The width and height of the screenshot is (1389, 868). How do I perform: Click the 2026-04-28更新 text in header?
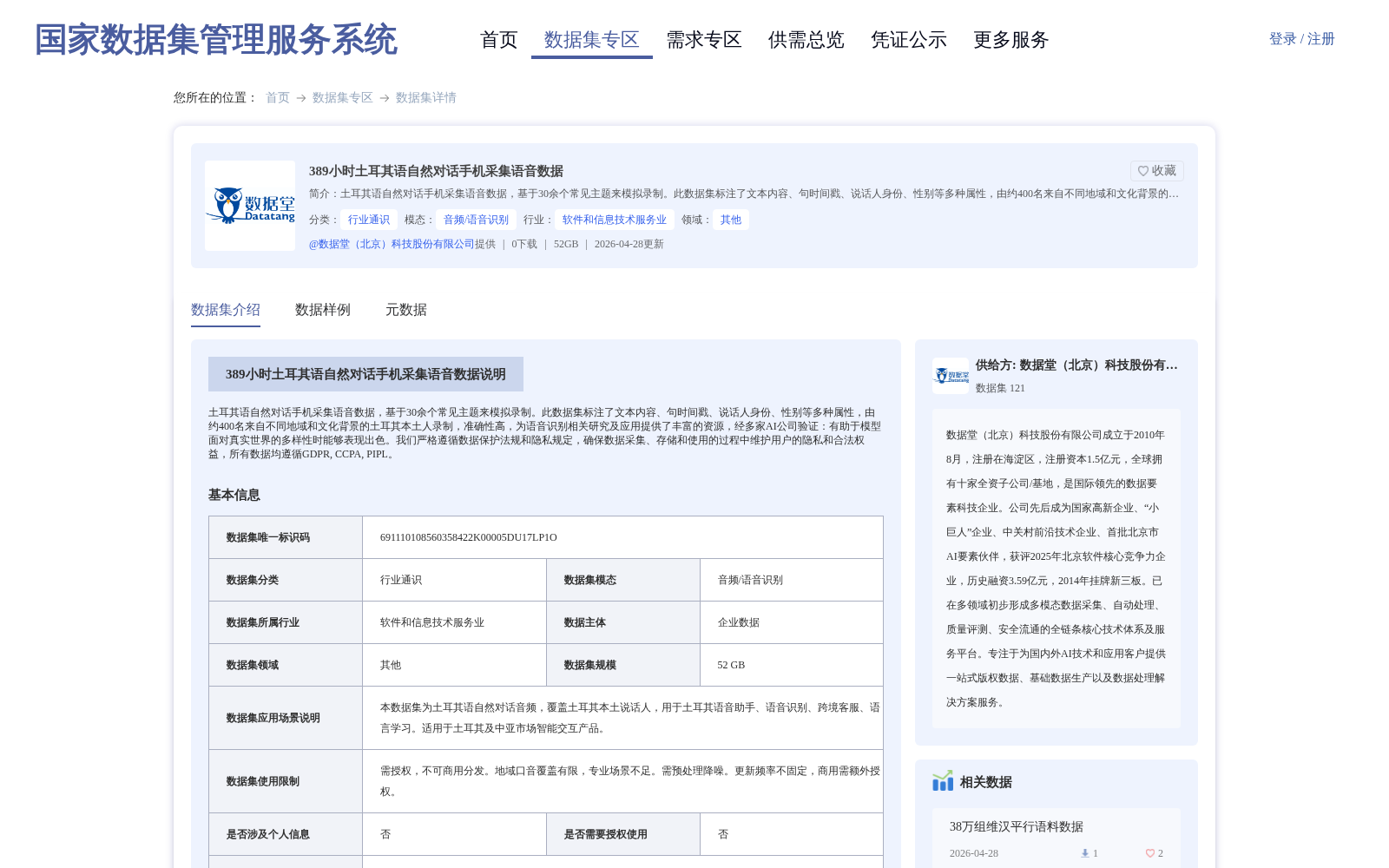click(x=629, y=244)
